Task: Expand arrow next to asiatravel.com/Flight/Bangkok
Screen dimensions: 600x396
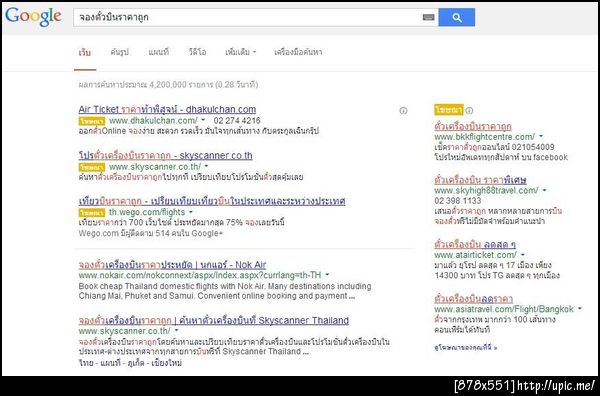Action: click(x=580, y=308)
